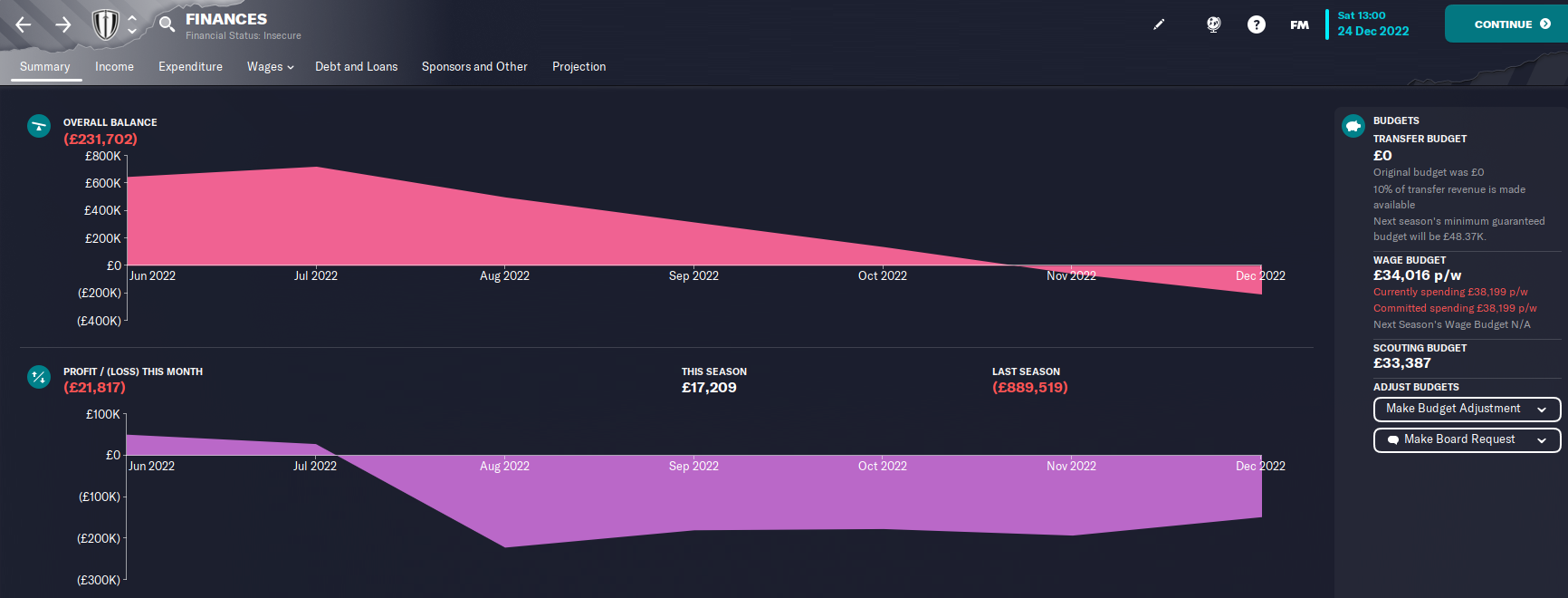This screenshot has height=598, width=1568.
Task: Expand the Wages tab dropdown
Action: [x=270, y=67]
